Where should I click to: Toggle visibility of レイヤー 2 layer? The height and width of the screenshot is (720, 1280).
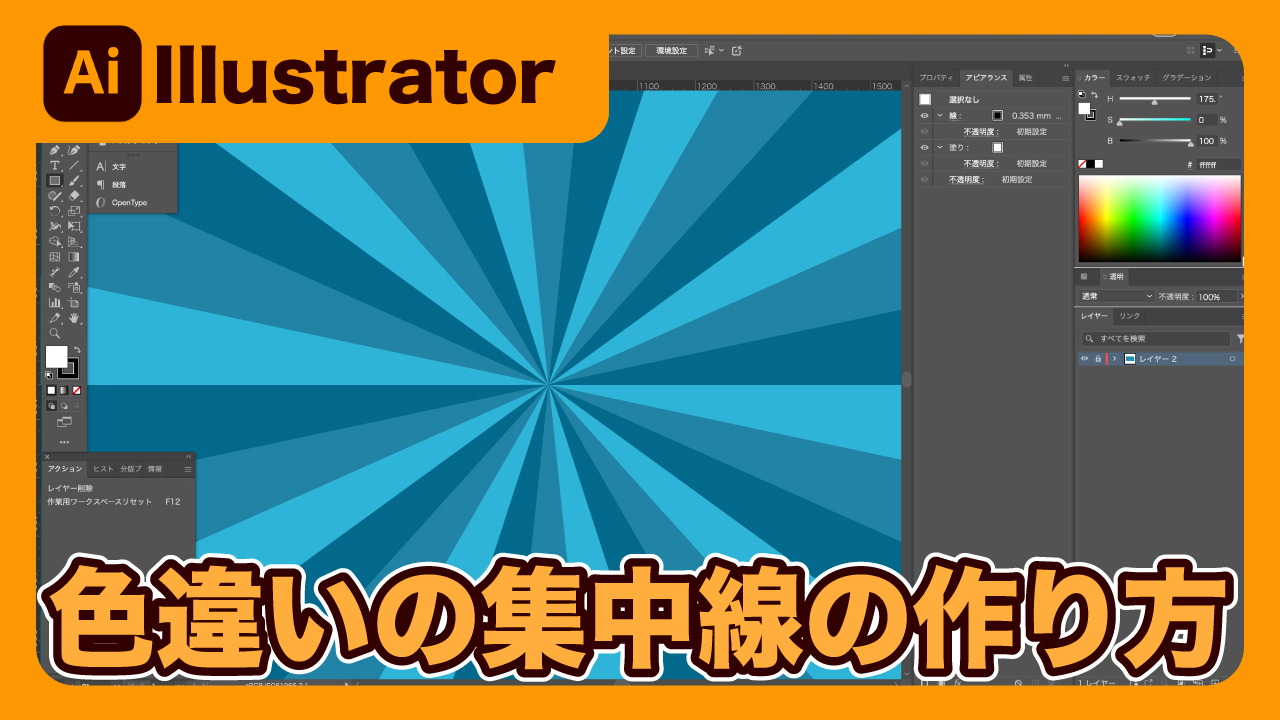tap(1085, 359)
